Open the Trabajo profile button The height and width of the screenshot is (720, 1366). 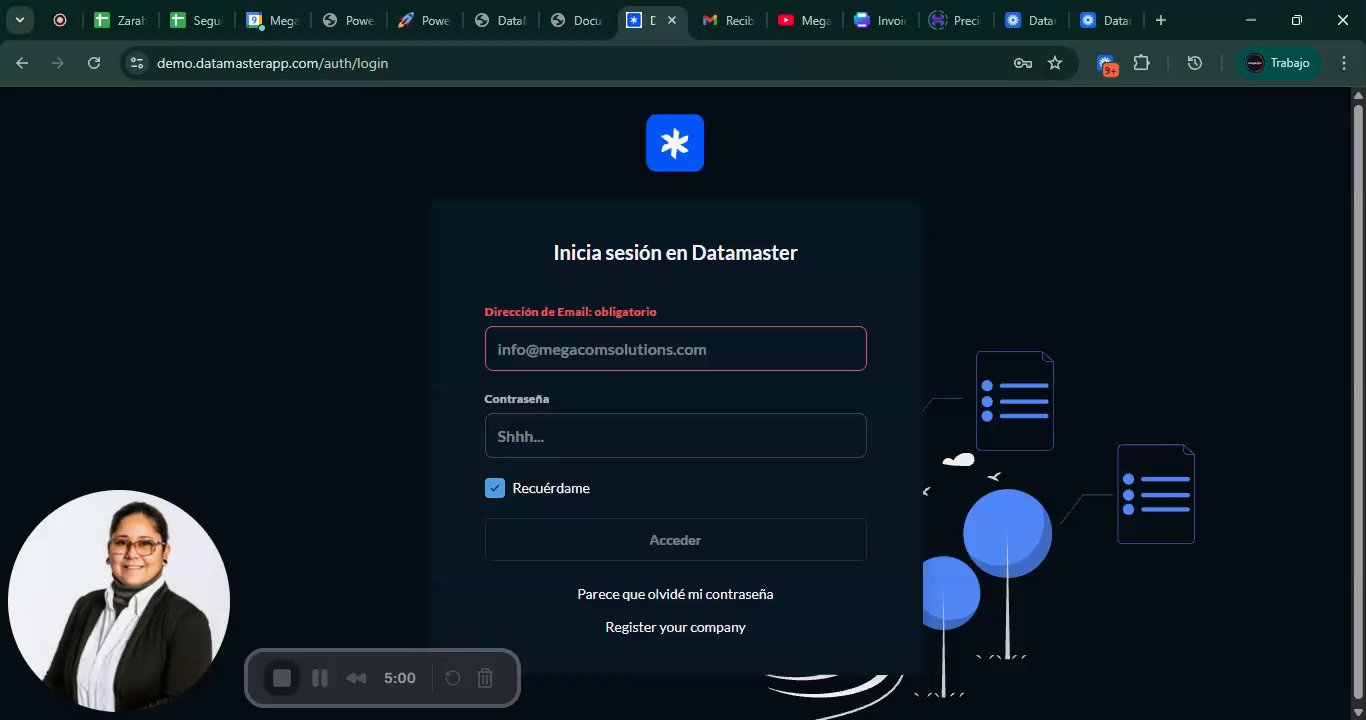1279,63
